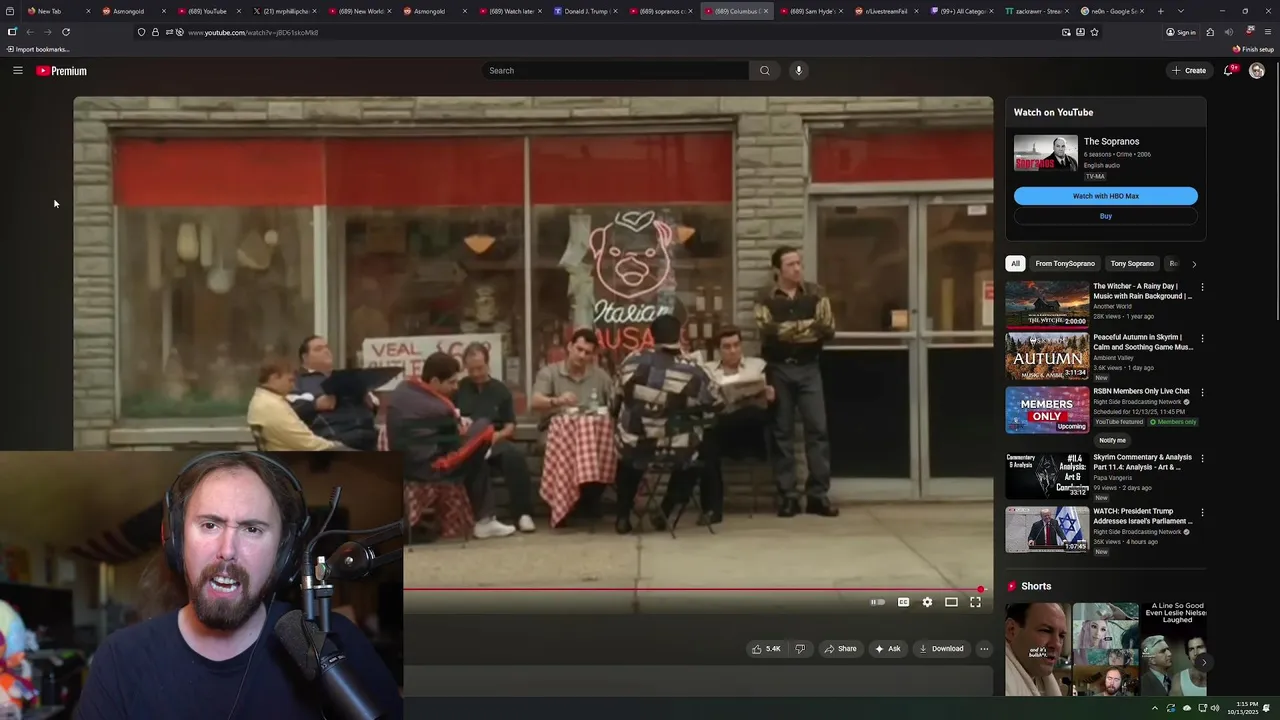Image resolution: width=1280 pixels, height=720 pixels.
Task: Start voice search with the microphone icon
Action: coord(798,71)
